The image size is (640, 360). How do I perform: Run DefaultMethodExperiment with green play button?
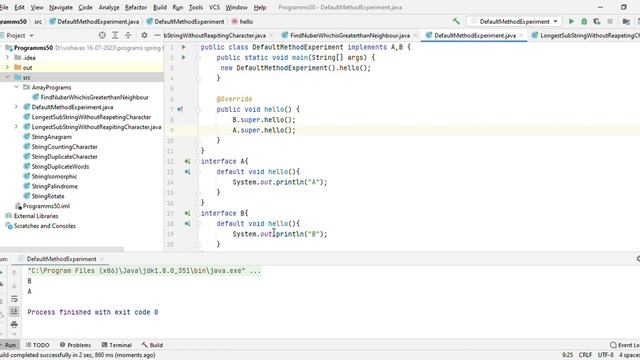(571, 21)
